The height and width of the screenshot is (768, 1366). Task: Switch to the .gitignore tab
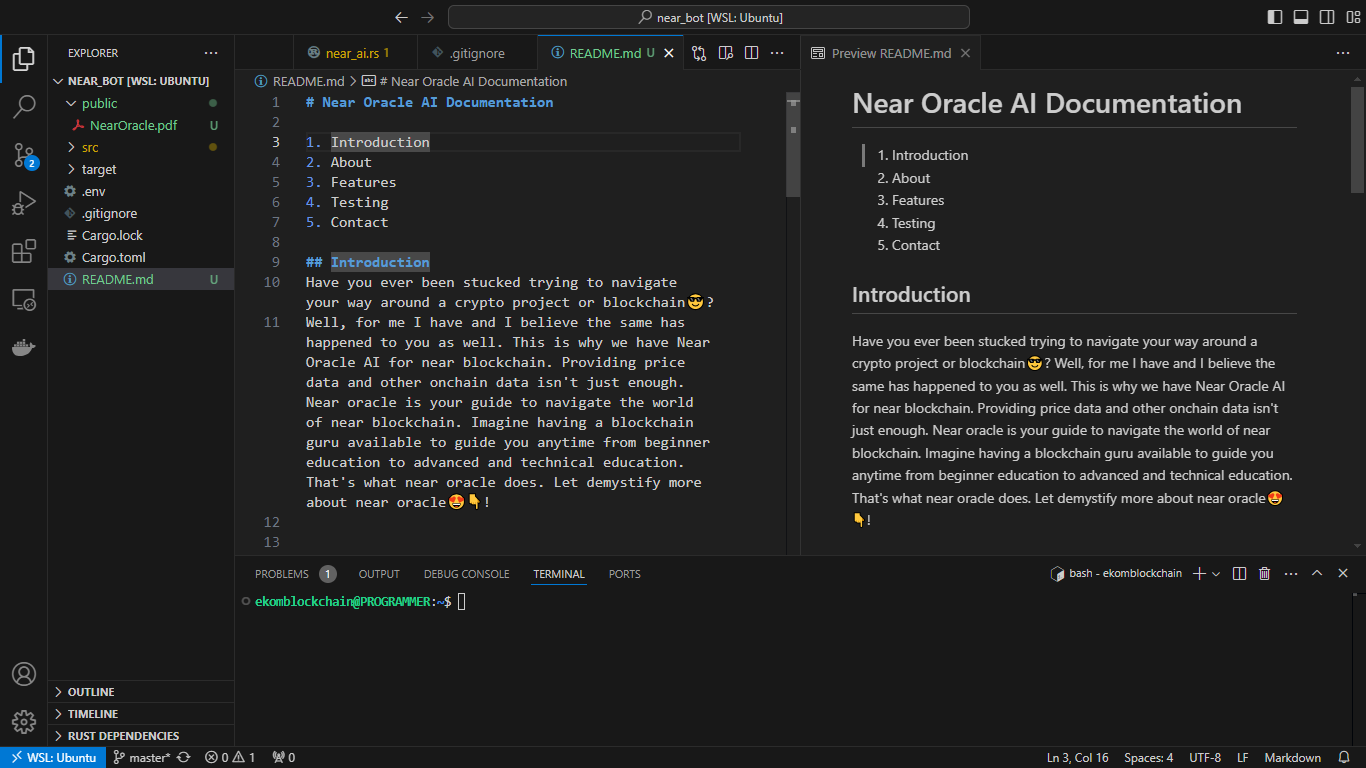click(477, 53)
